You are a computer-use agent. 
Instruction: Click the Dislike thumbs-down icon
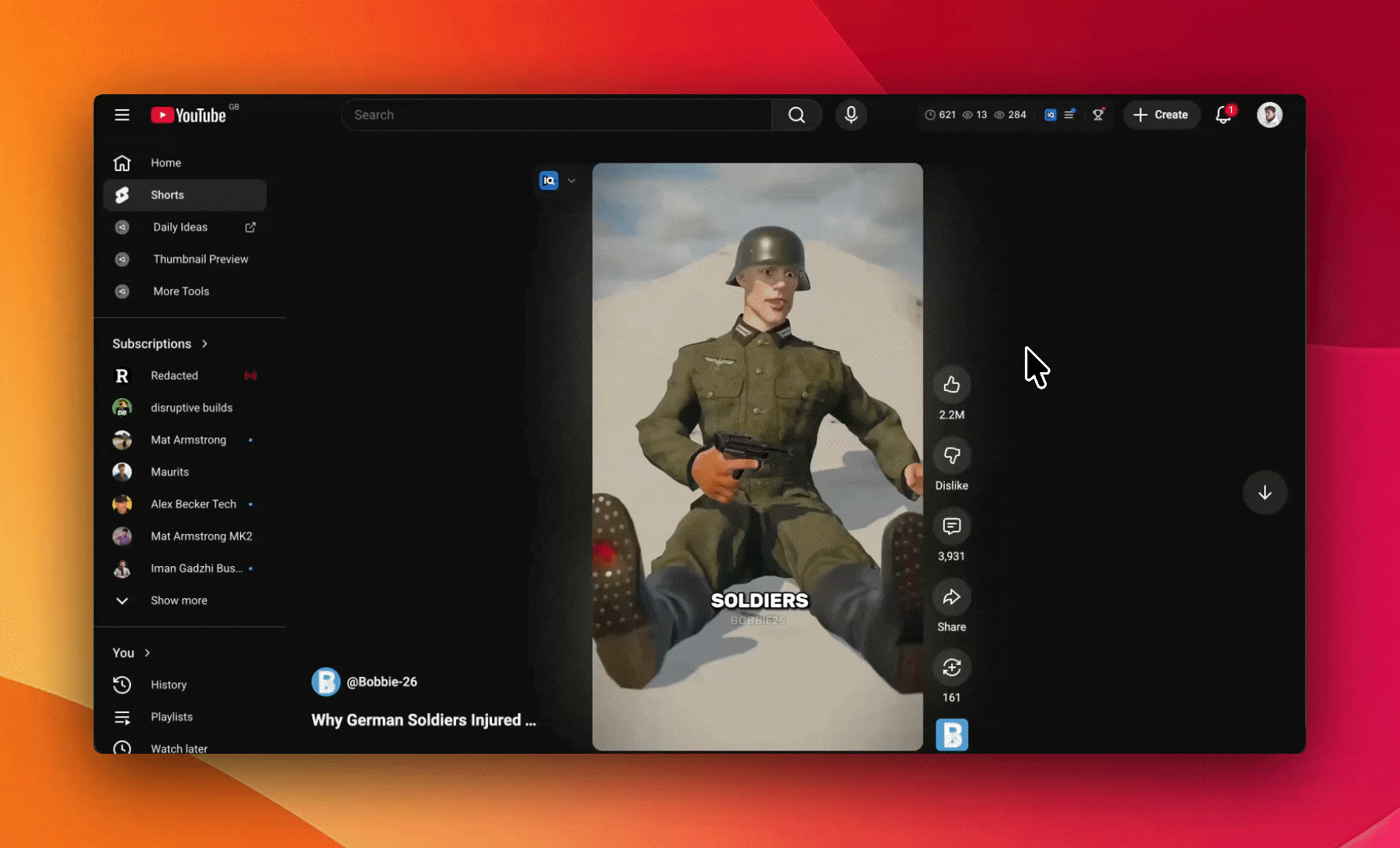coord(951,455)
